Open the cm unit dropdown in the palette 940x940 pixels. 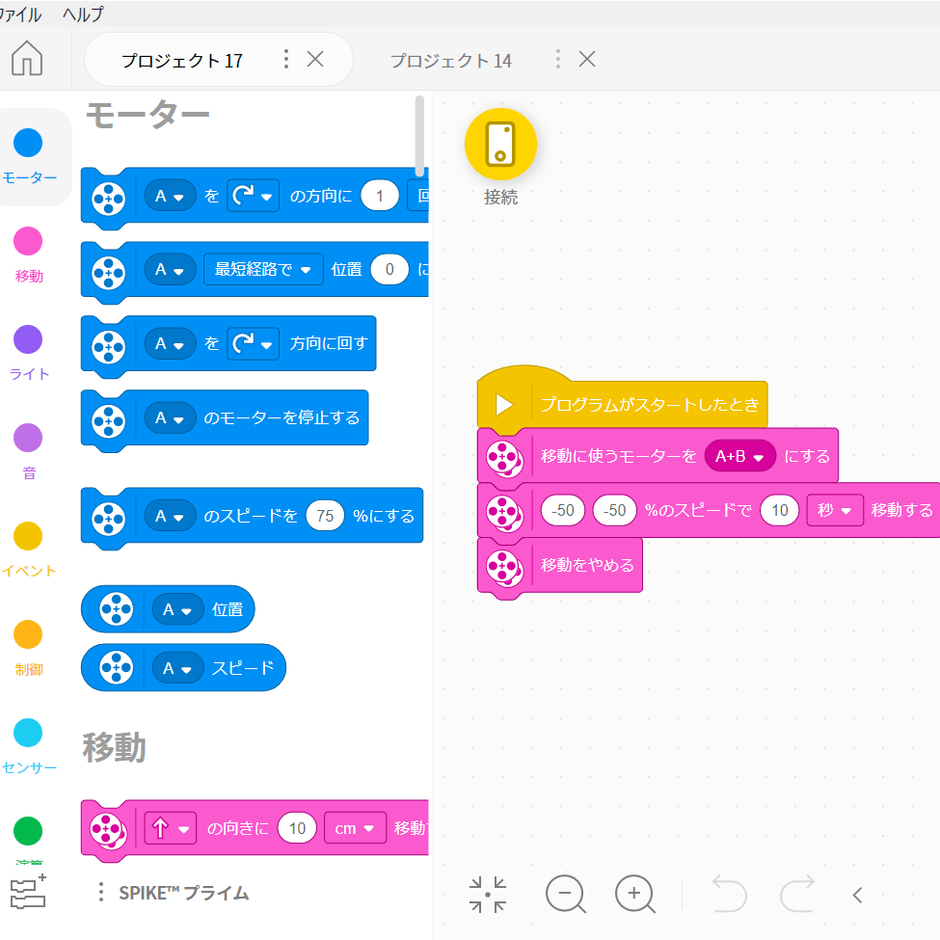click(x=355, y=828)
